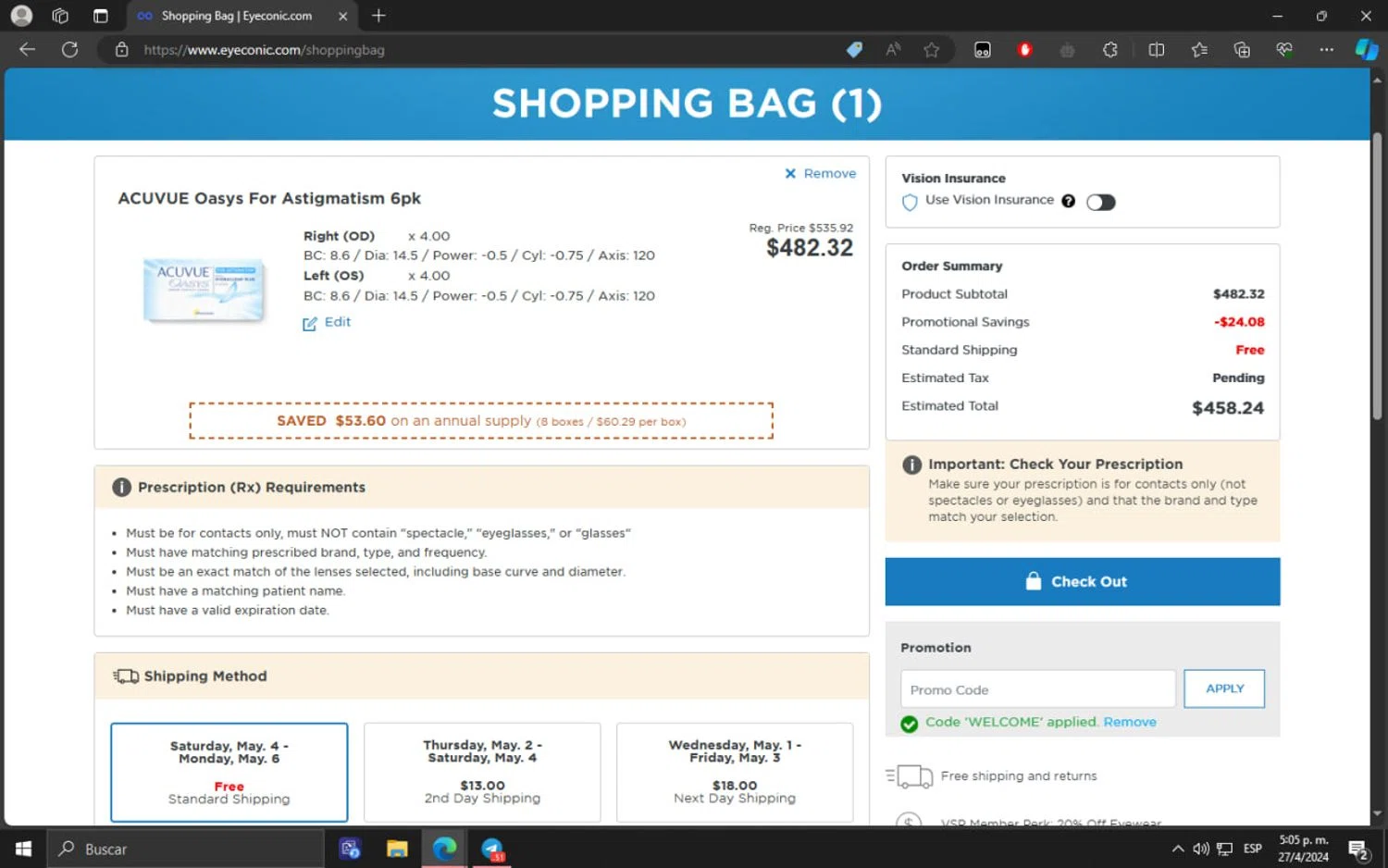
Task: Open File Explorer from taskbar
Action: 397,849
